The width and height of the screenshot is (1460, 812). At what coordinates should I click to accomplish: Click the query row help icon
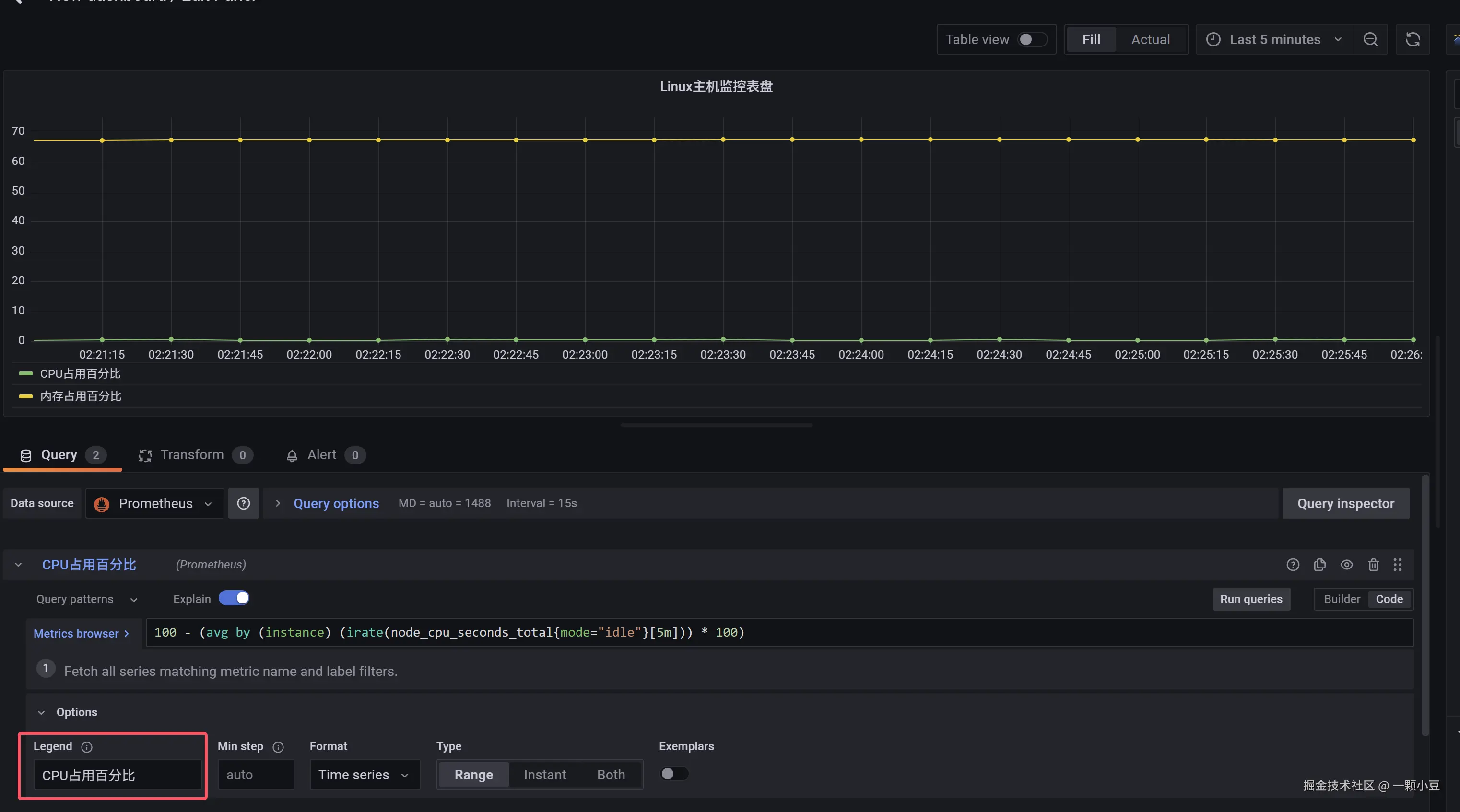coord(1293,565)
